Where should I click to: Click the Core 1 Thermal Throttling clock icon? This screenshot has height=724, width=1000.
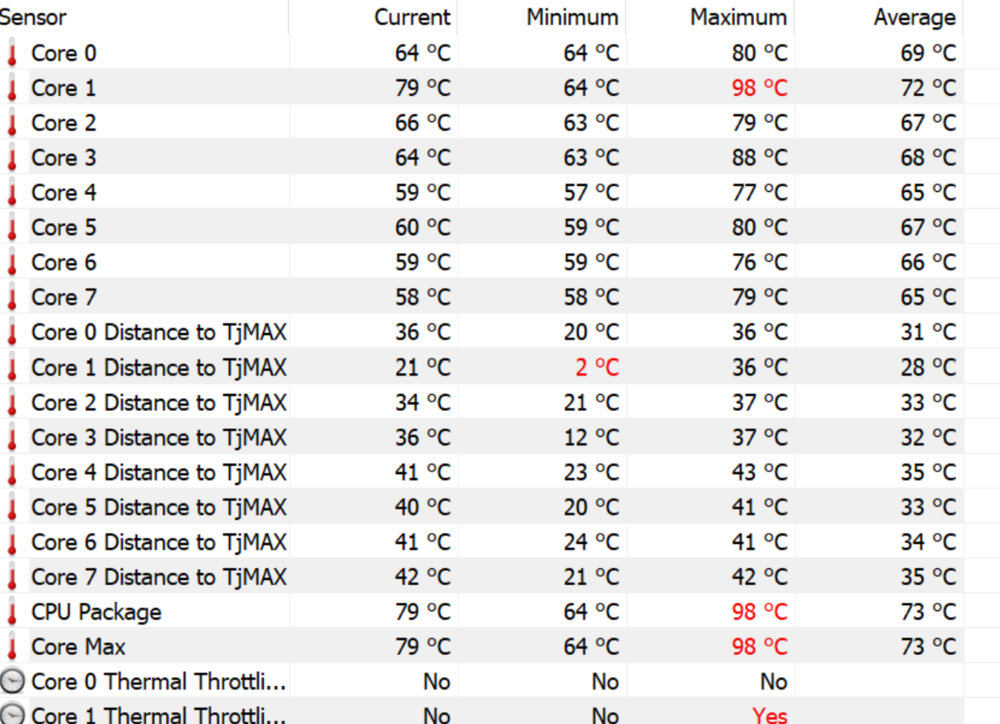pos(13,714)
